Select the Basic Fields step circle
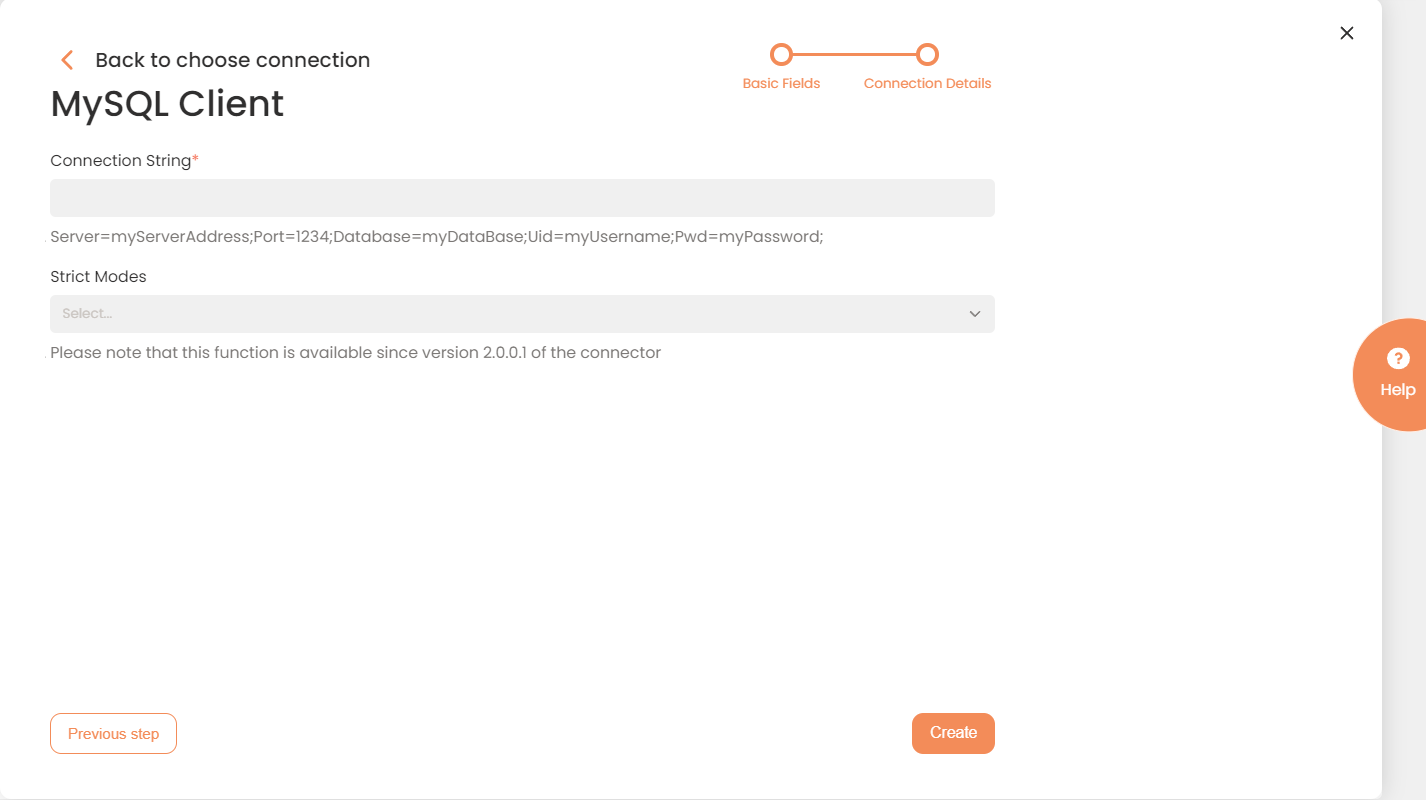Viewport: 1426px width, 800px height. click(781, 54)
